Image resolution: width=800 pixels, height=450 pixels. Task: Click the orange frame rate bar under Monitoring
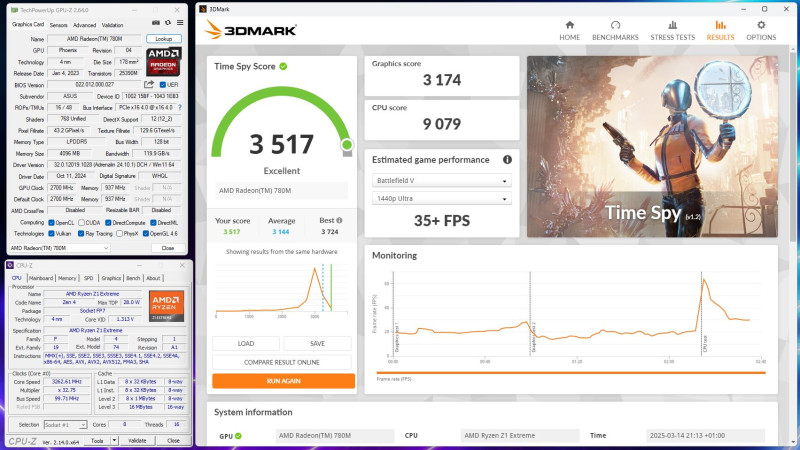pyautogui.click(x=571, y=373)
